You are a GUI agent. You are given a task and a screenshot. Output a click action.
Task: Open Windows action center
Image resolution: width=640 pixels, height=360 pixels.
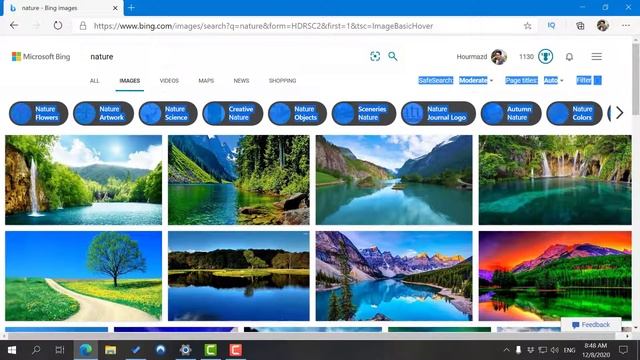pos(623,350)
